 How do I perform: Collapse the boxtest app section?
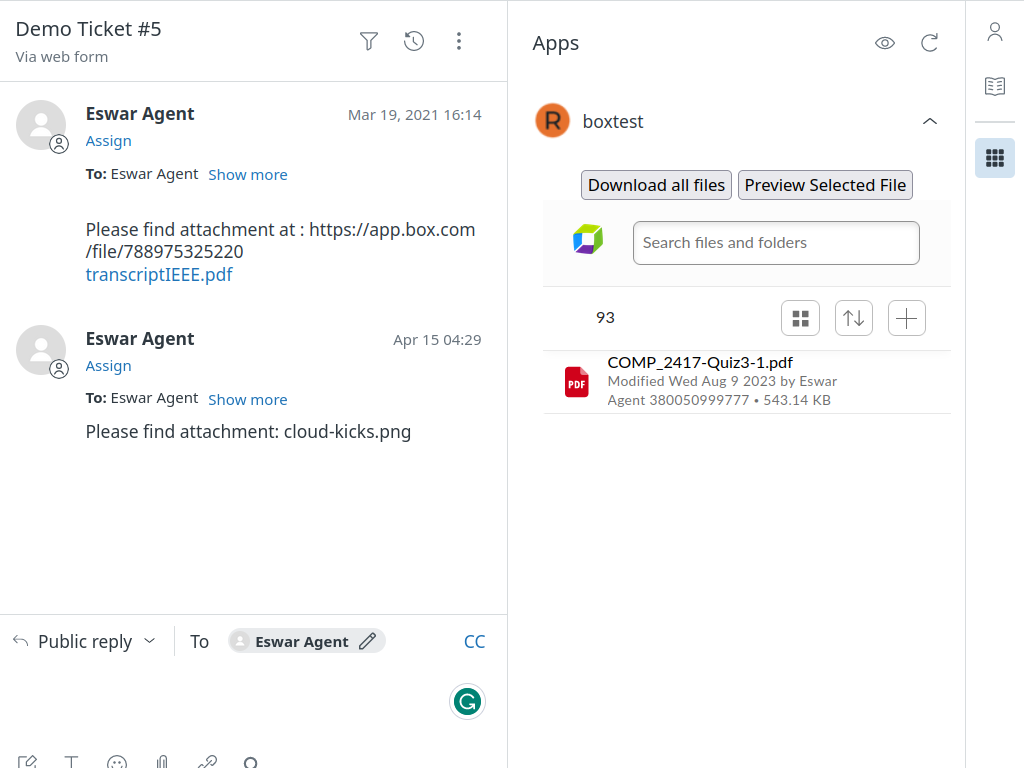[x=929, y=121]
